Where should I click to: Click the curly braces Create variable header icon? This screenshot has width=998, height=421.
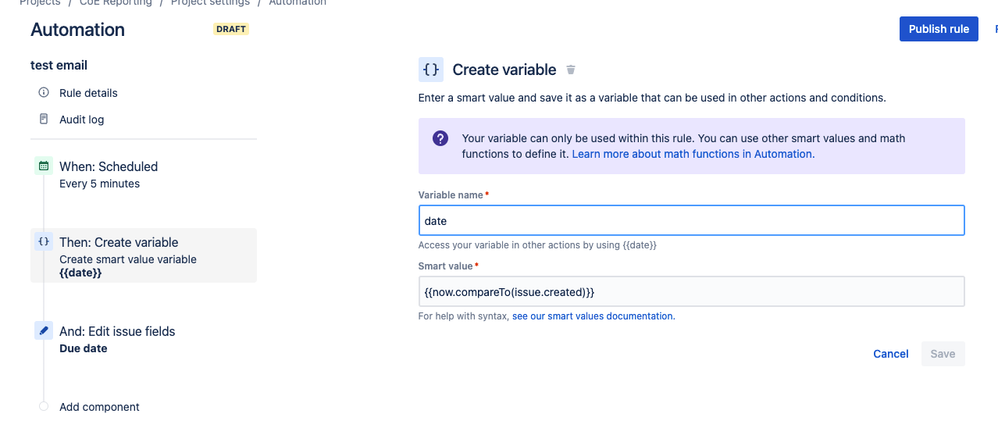(x=431, y=69)
